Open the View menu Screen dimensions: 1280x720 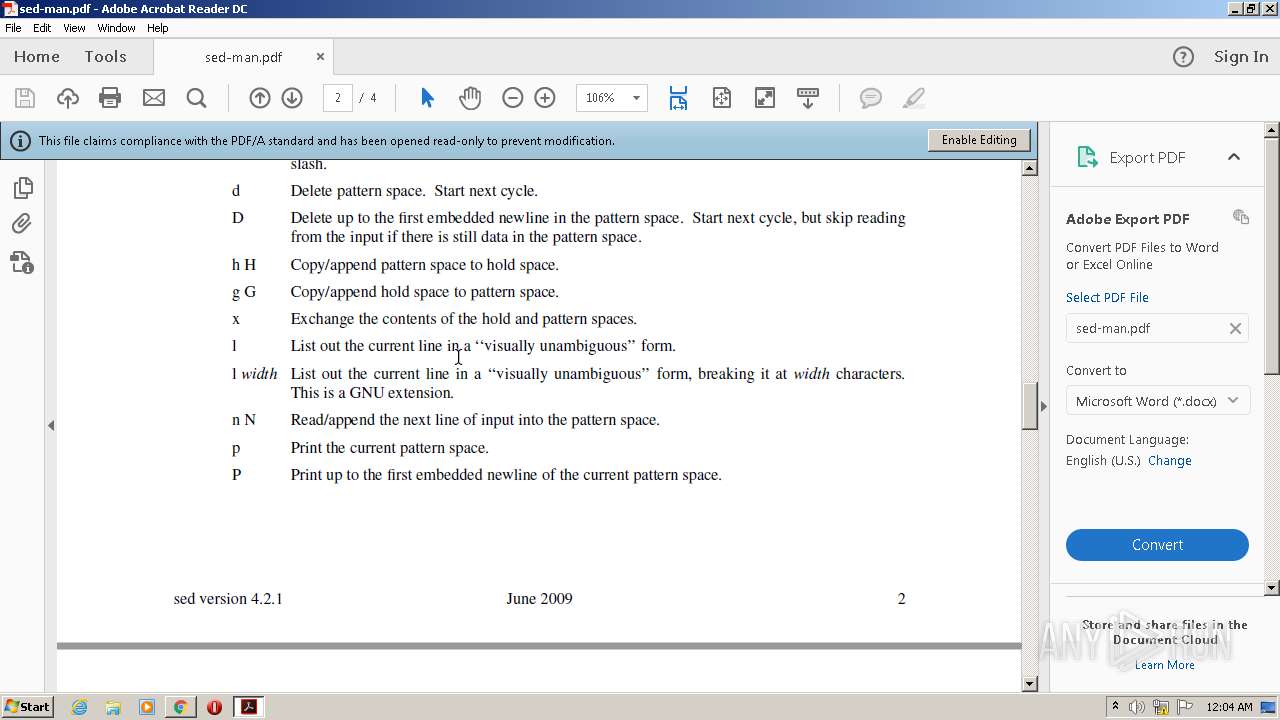click(x=74, y=28)
